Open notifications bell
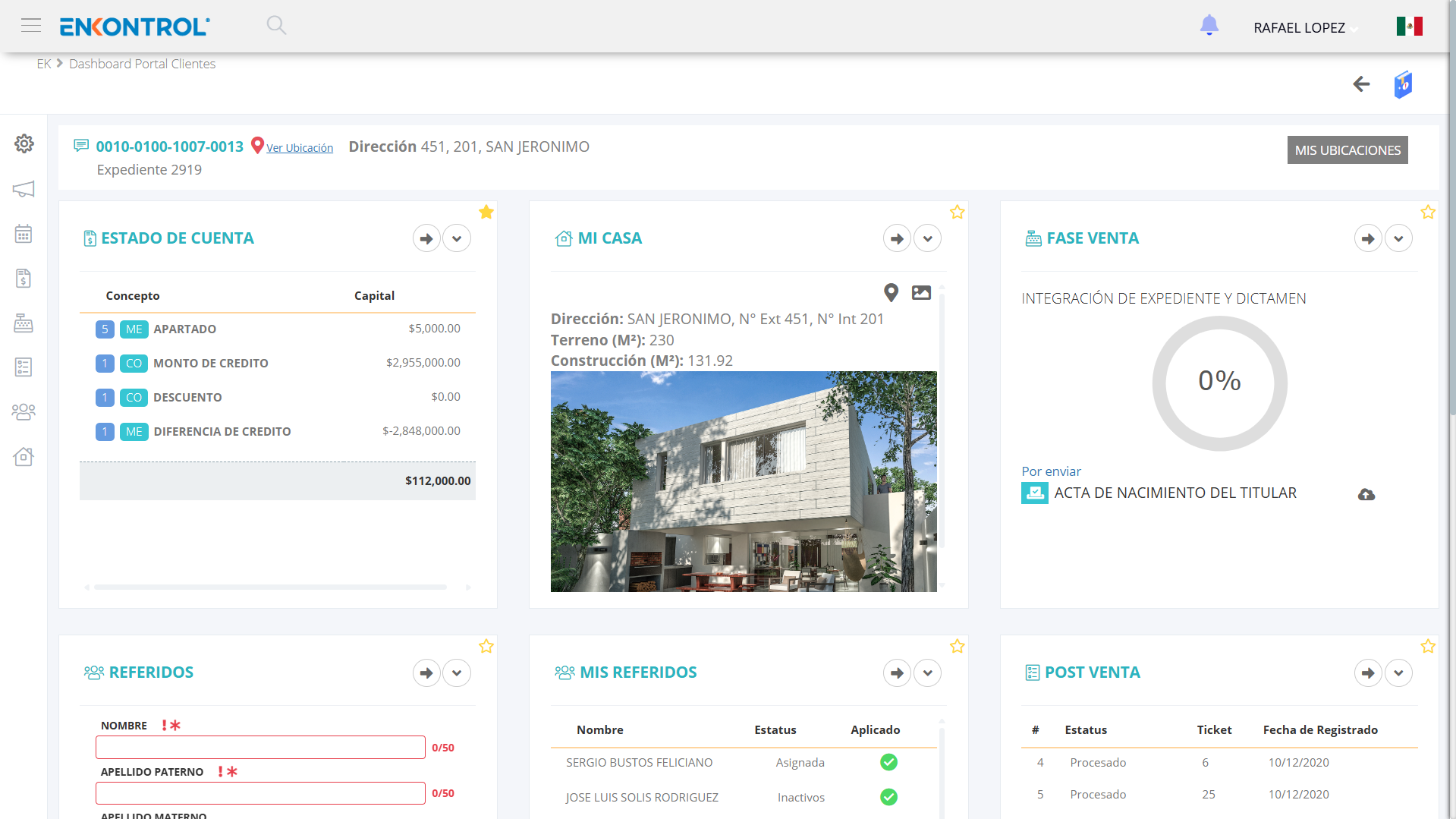The image size is (1456, 819). [1209, 26]
